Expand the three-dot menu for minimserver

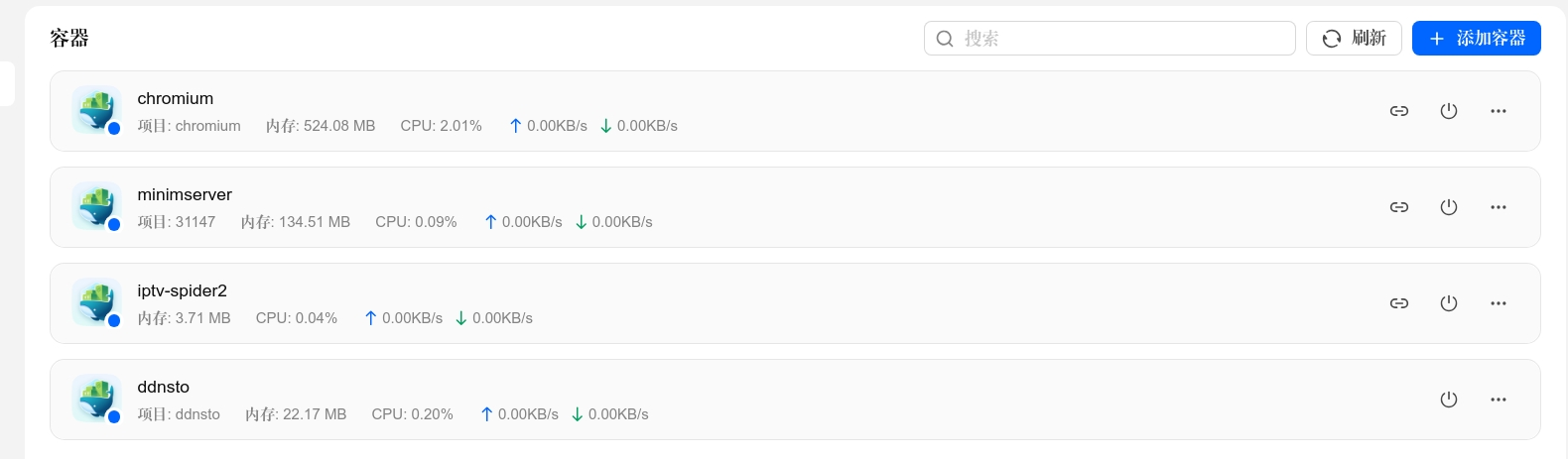[x=1499, y=207]
